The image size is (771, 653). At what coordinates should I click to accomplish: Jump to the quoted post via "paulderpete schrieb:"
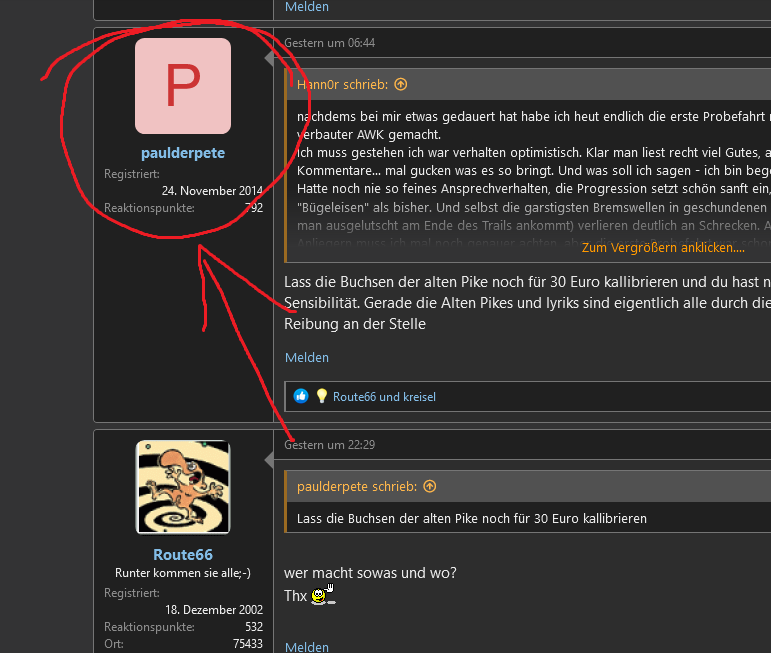(x=357, y=487)
